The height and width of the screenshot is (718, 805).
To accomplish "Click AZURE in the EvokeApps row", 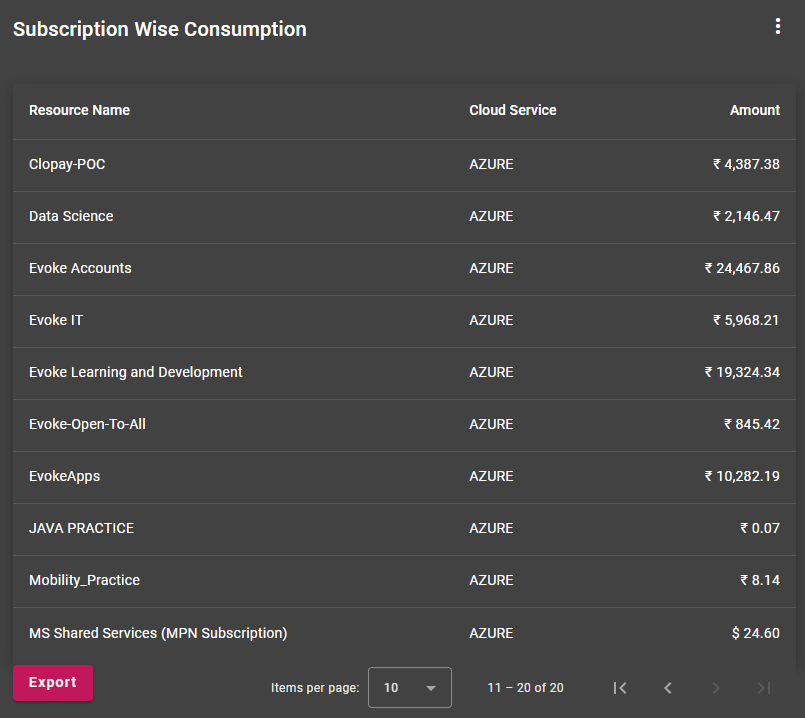I will 491,476.
